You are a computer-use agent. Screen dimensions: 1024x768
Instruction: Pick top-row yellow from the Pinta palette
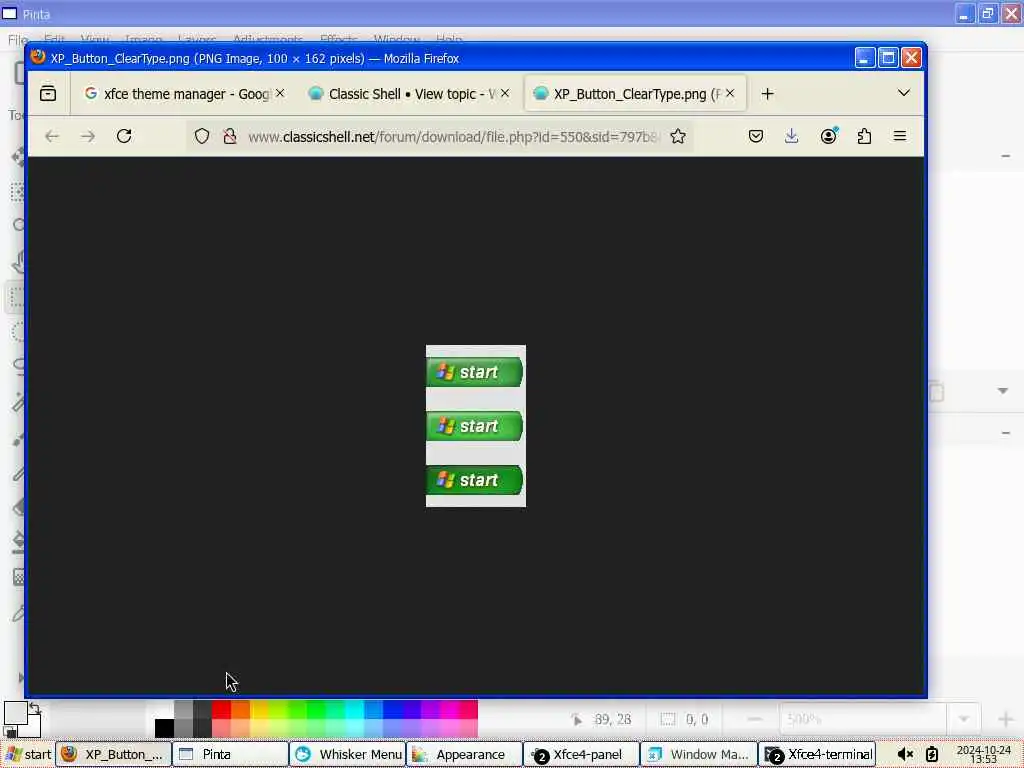tap(259, 709)
